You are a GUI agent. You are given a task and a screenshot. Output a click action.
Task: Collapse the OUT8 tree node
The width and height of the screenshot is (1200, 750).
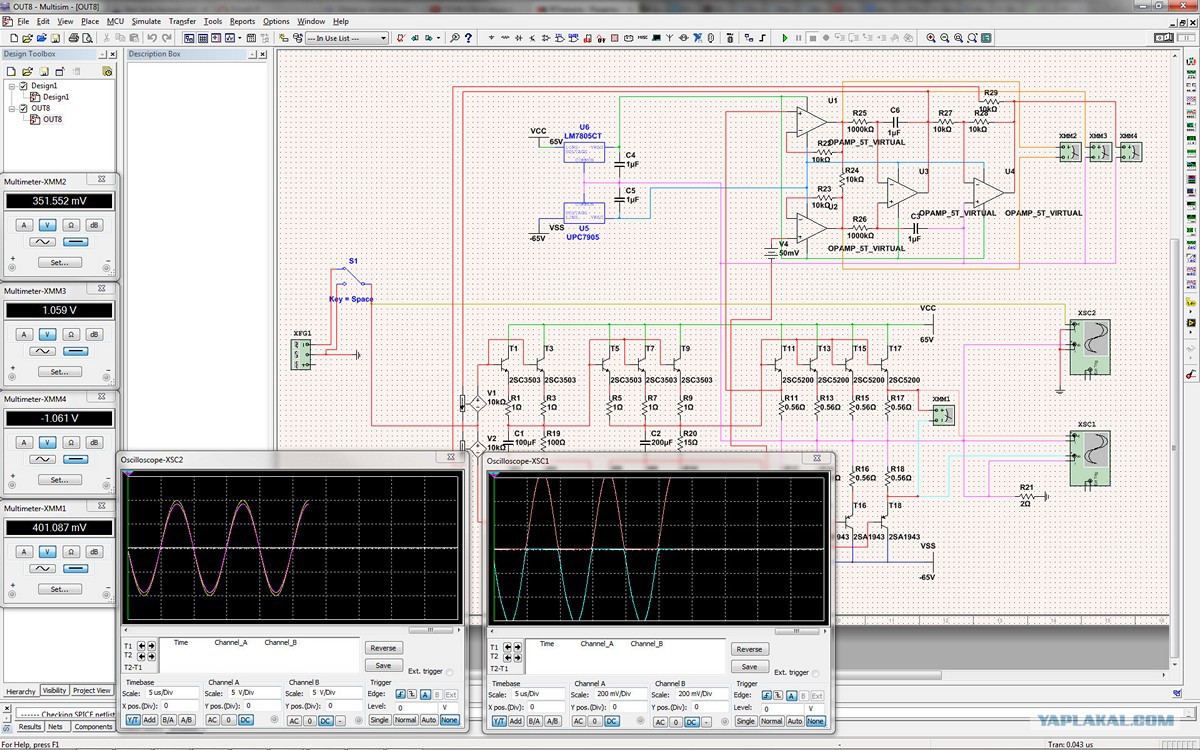(11, 108)
